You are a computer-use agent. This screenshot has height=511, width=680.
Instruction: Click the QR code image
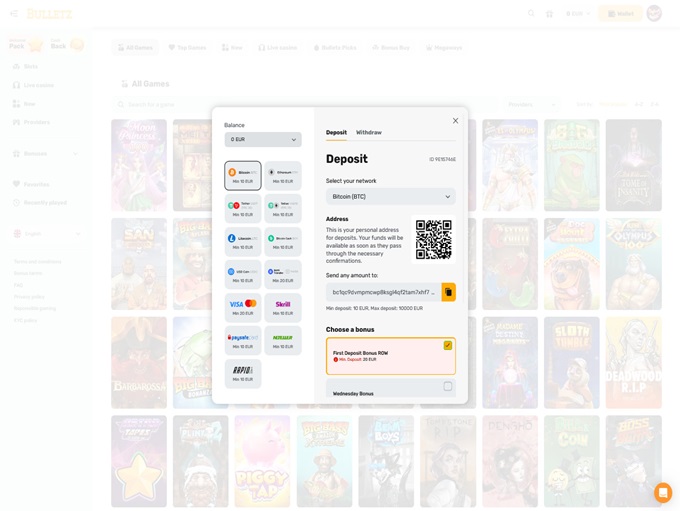click(433, 240)
